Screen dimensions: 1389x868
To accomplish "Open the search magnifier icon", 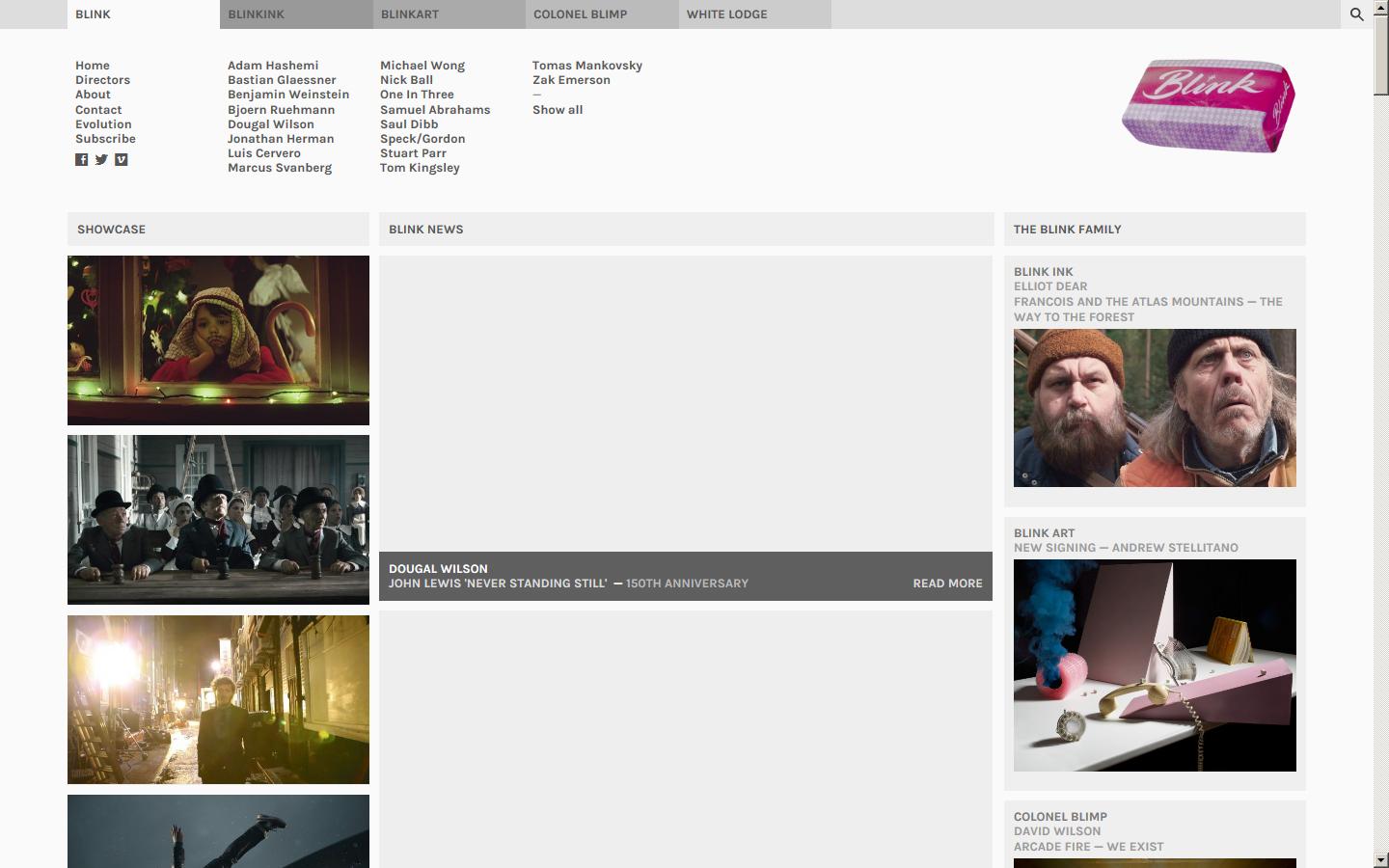I will [x=1356, y=14].
